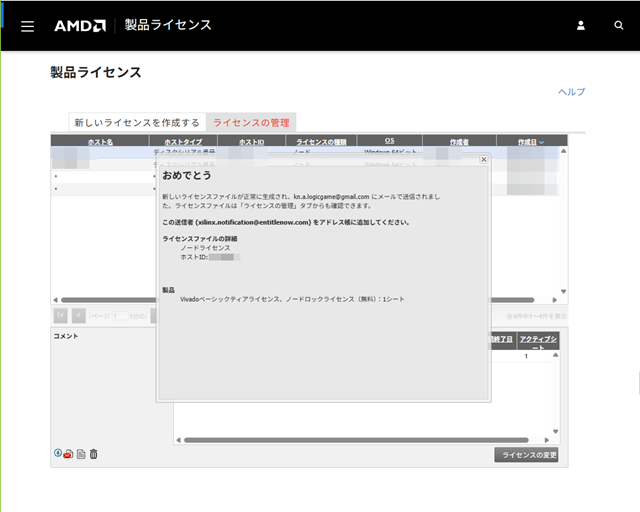This screenshot has height=512, width=640.
Task: Sort by ホストタイプ column header
Action: pyautogui.click(x=183, y=142)
